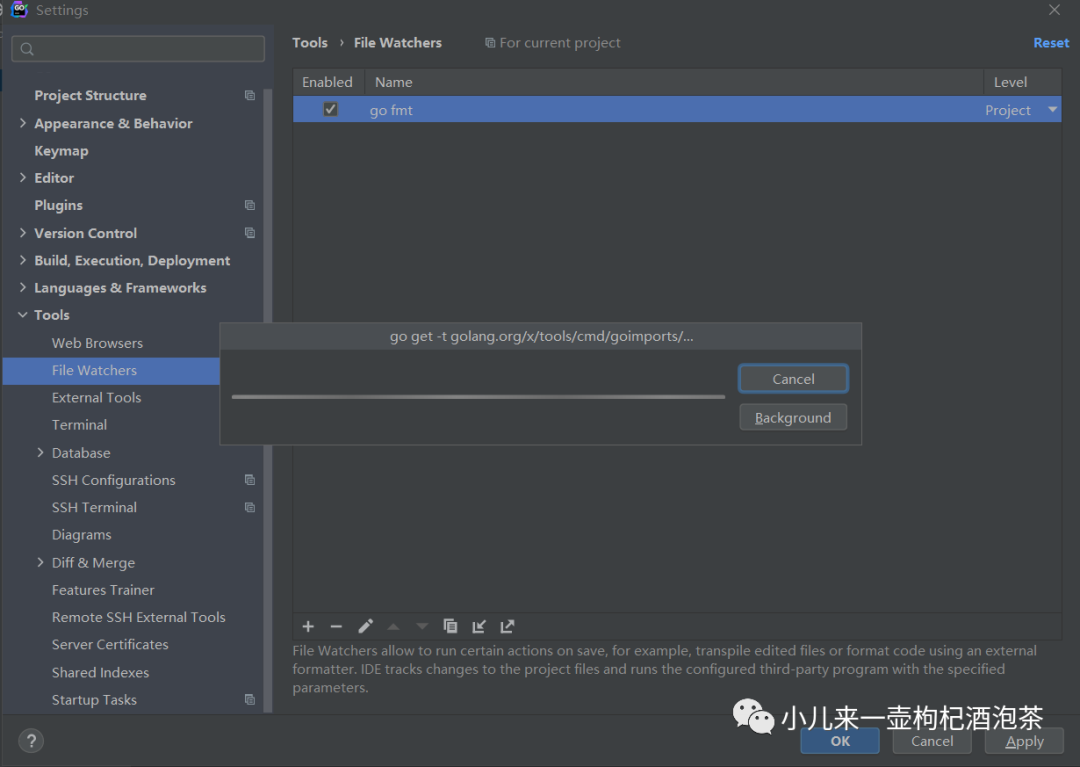Click the Move Up arrow icon

pyautogui.click(x=393, y=626)
